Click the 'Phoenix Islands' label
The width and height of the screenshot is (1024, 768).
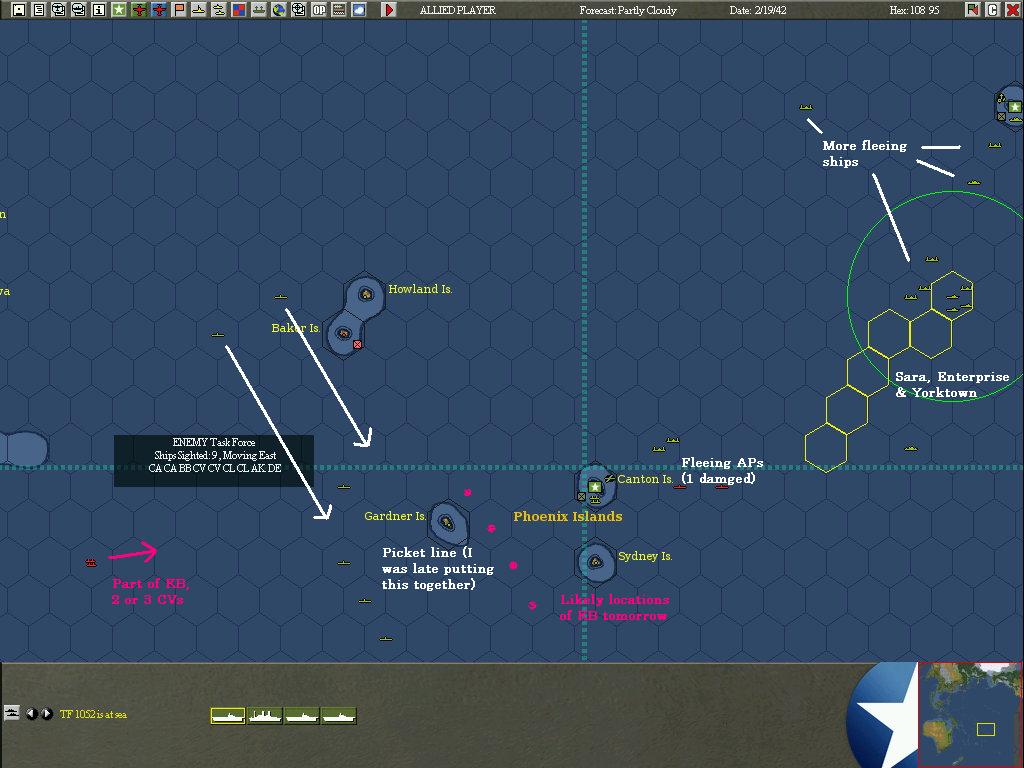coord(568,517)
